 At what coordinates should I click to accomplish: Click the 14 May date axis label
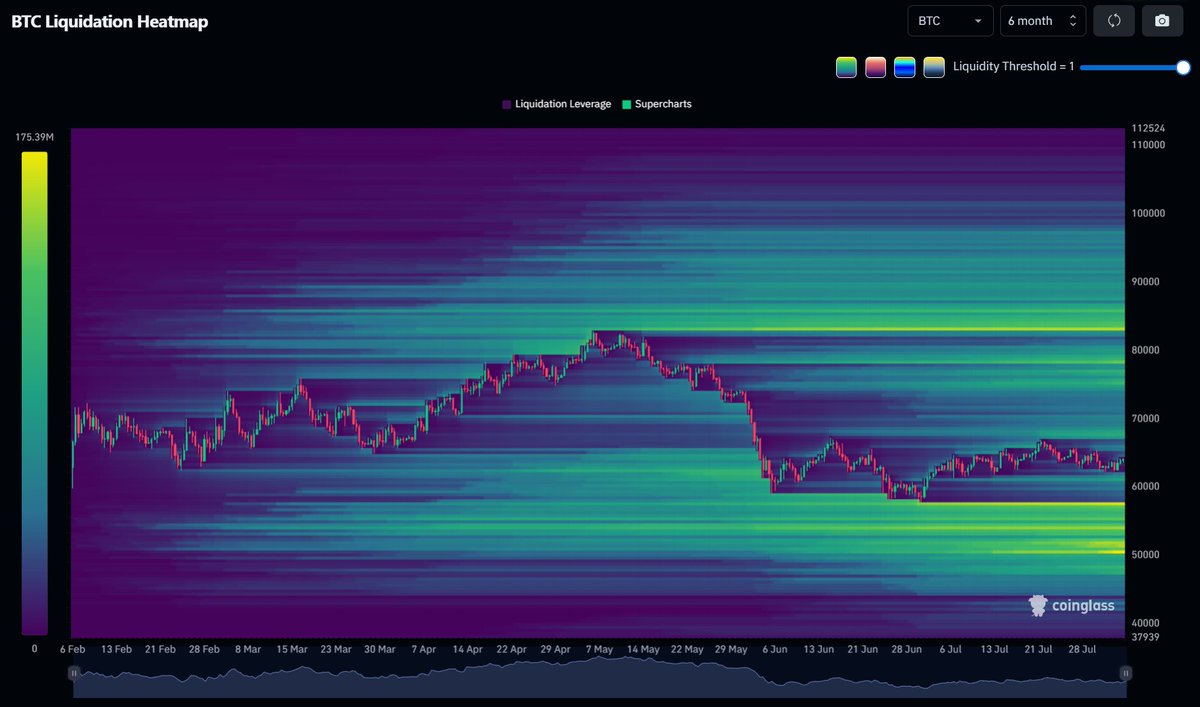[643, 649]
